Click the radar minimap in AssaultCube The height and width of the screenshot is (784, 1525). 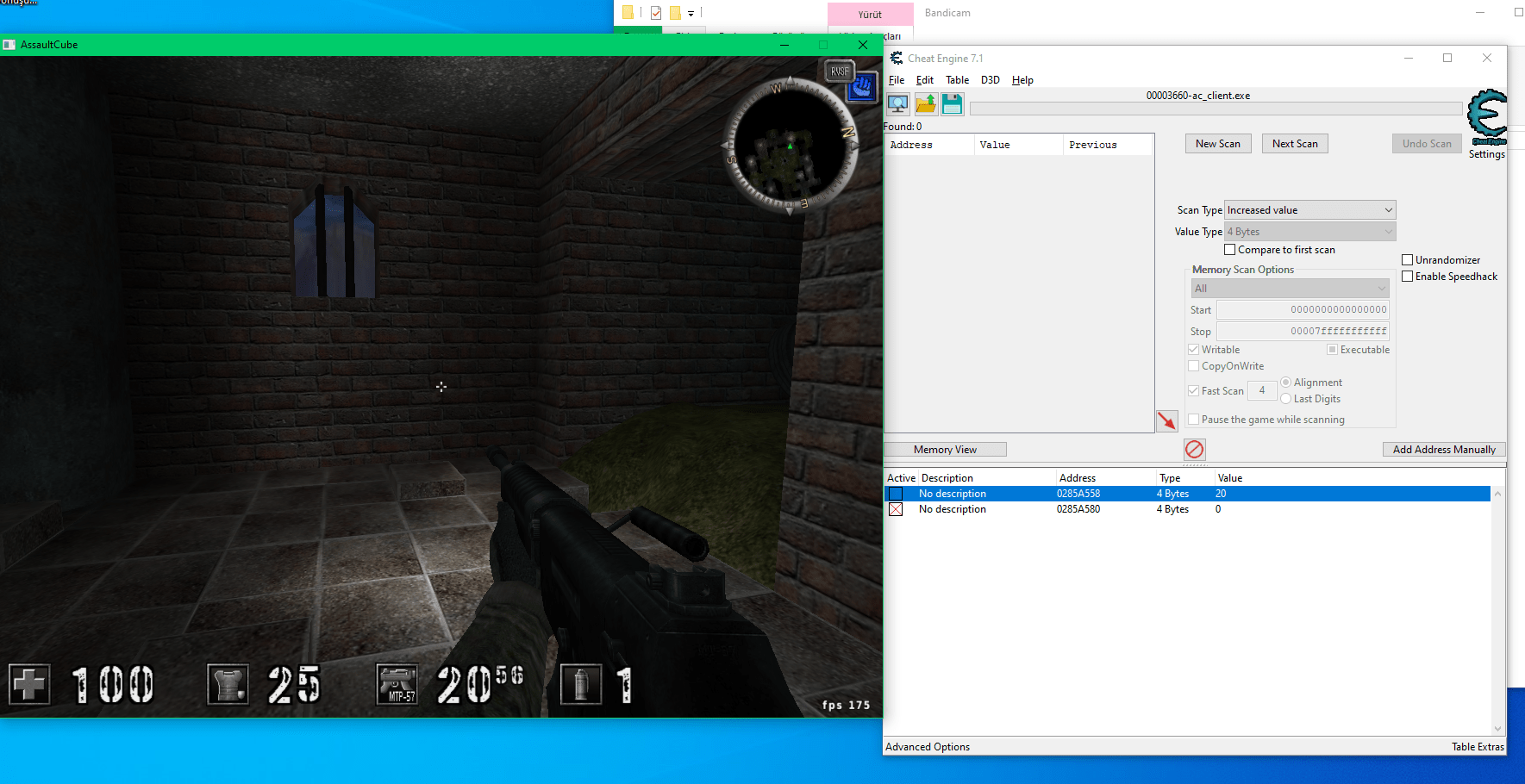tap(790, 145)
